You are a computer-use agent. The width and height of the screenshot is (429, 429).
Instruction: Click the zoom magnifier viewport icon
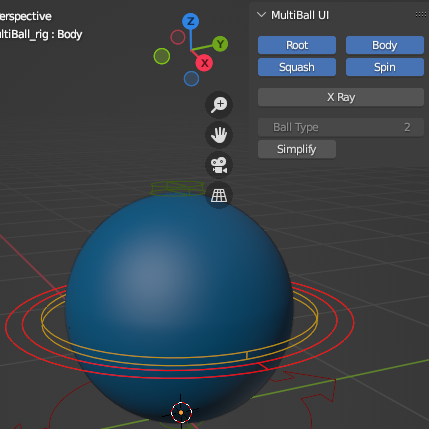219,105
